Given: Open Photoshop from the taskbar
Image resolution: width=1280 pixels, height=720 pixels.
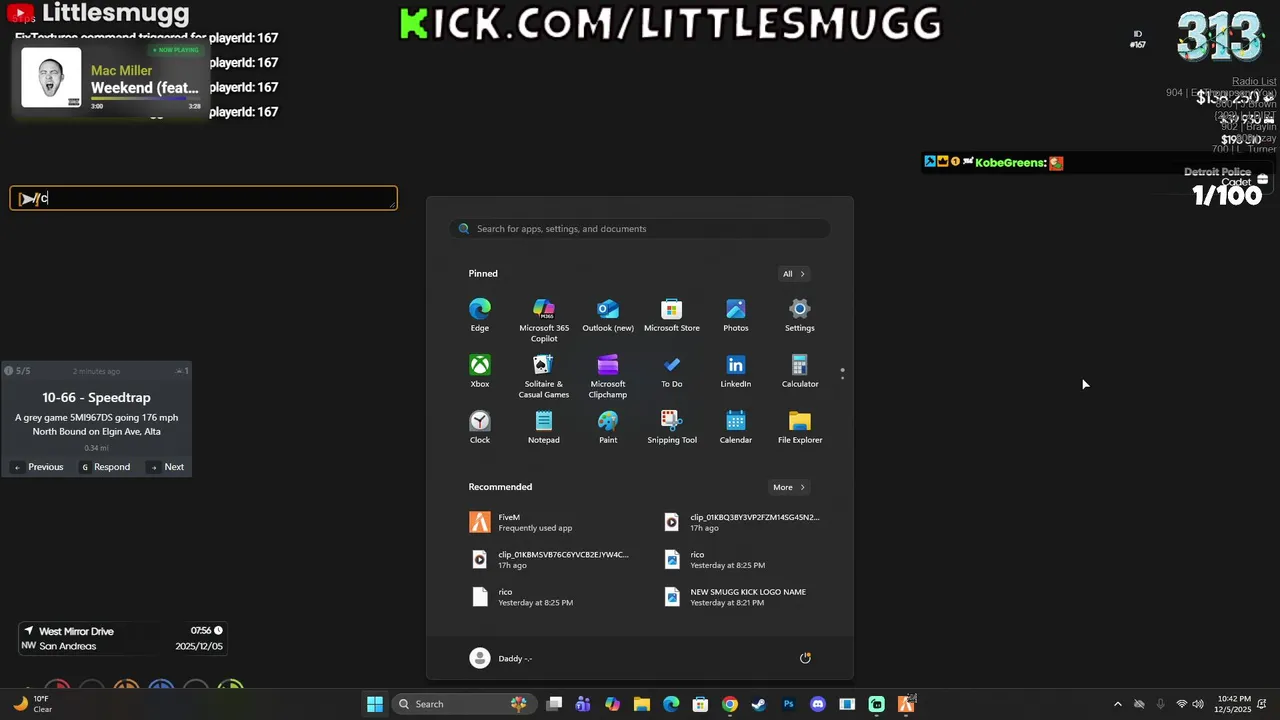Looking at the screenshot, I should coord(789,704).
